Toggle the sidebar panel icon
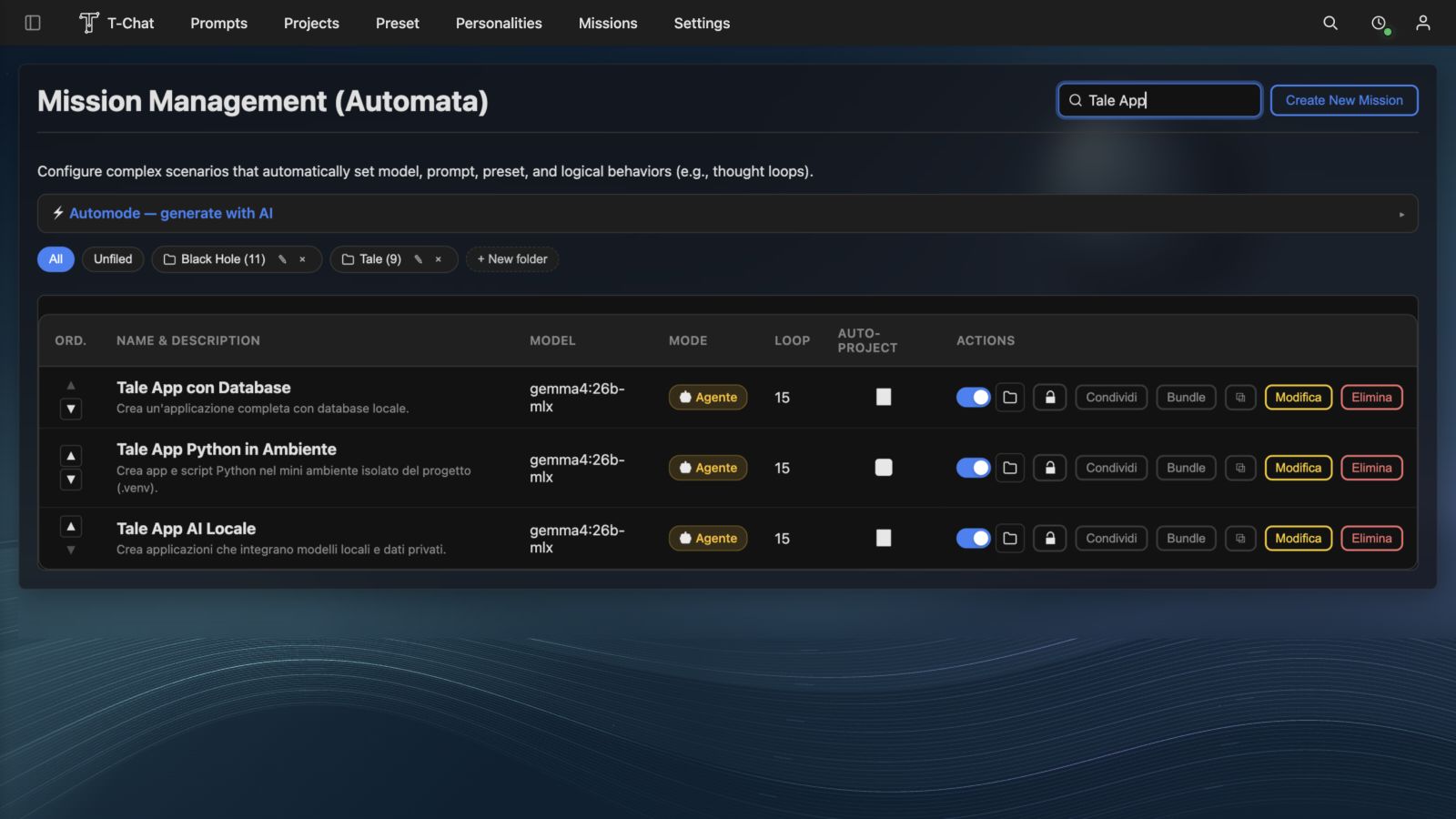This screenshot has height=819, width=1456. pyautogui.click(x=33, y=23)
